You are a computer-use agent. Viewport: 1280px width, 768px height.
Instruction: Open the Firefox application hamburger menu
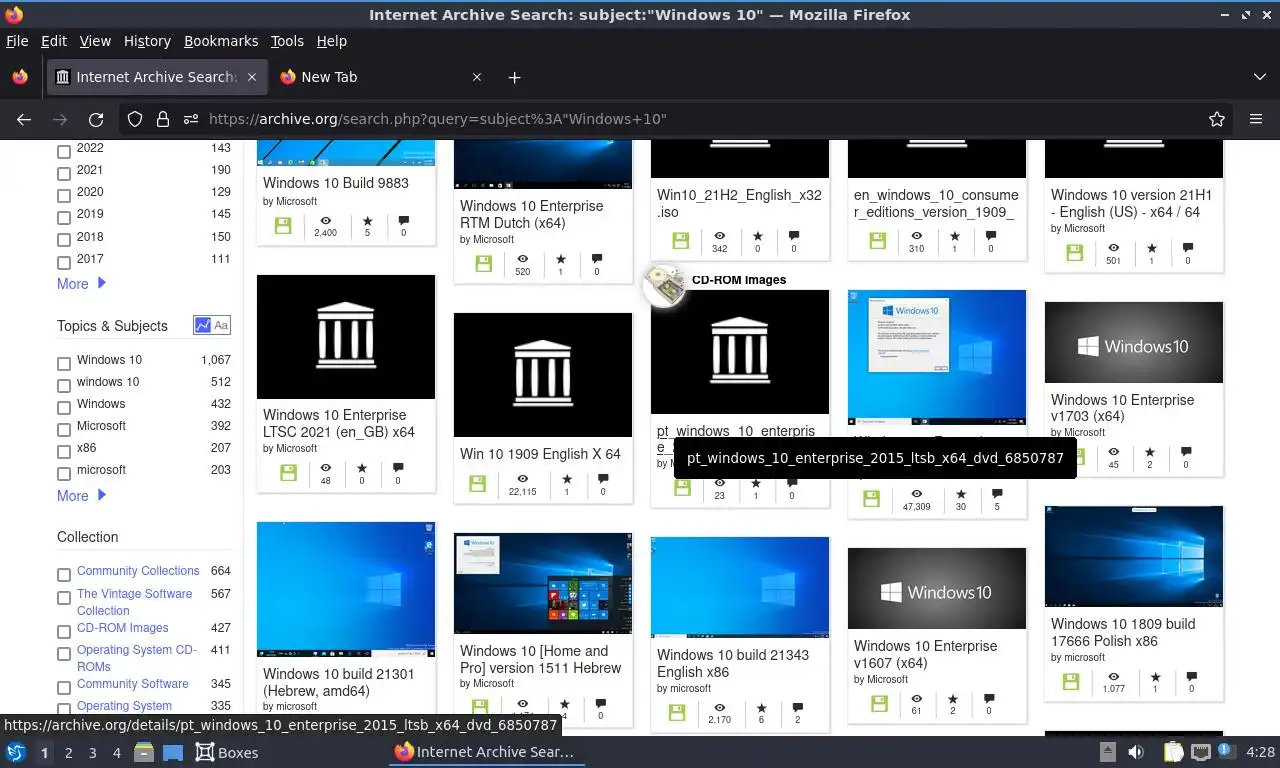tap(1256, 119)
